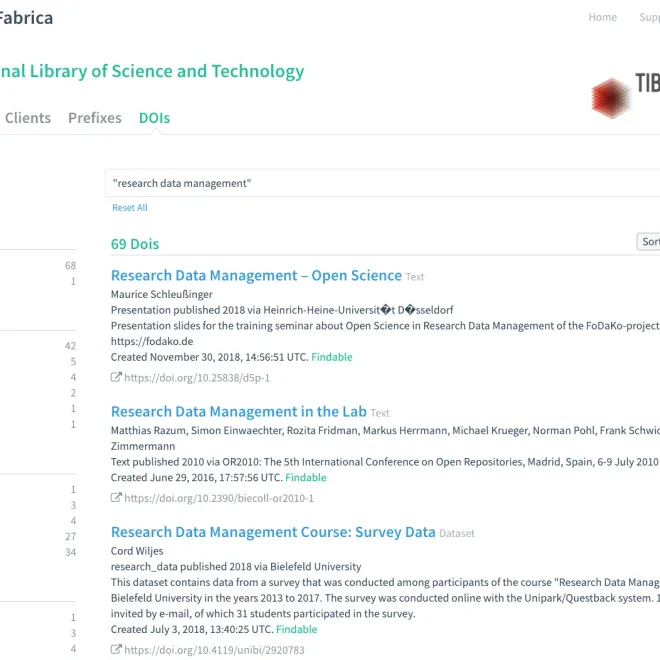Click external link icon beside doi.org/10.25838/d5p-1
The width and height of the screenshot is (660, 660).
pos(116,378)
